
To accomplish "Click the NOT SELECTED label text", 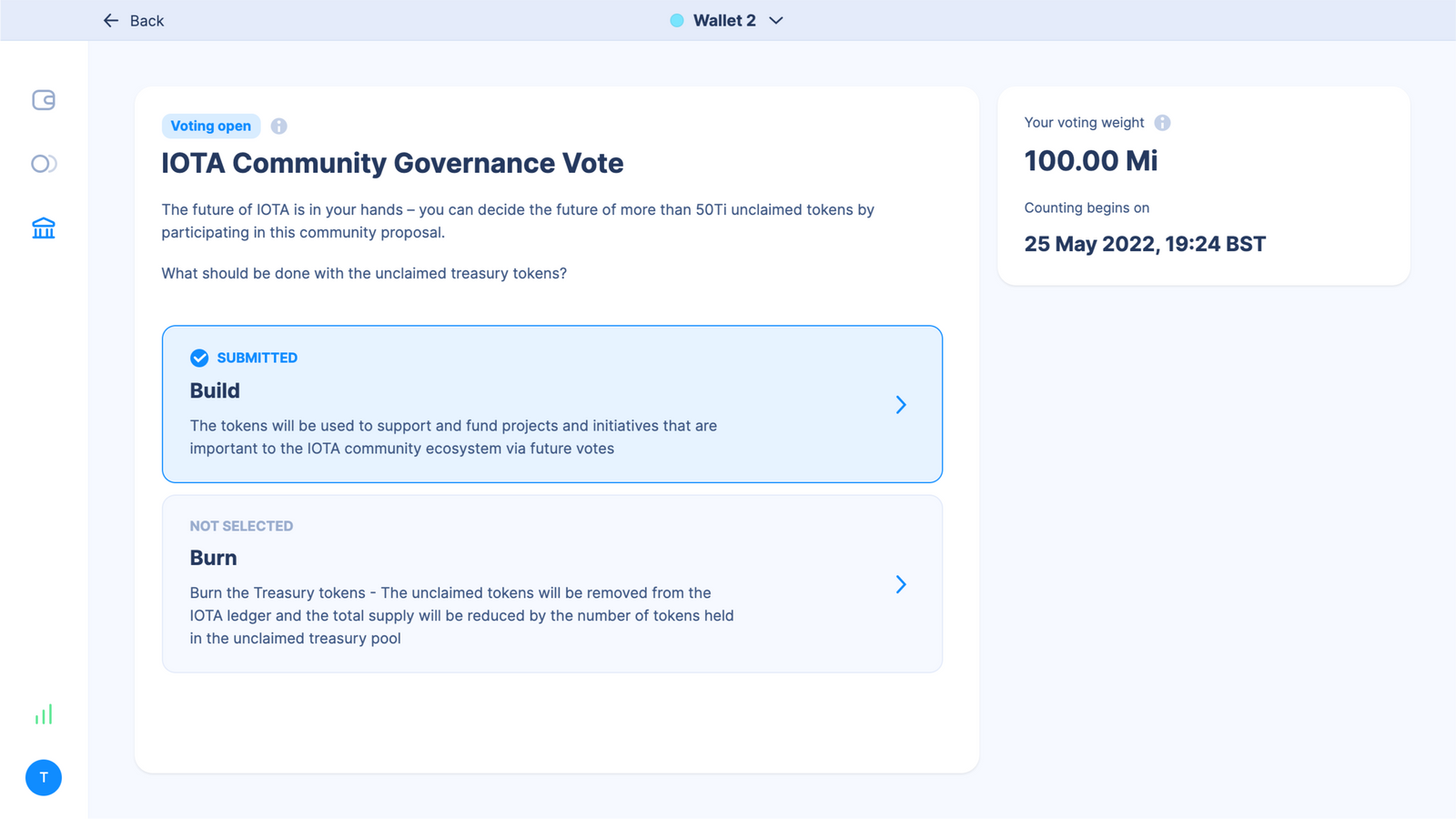I will pyautogui.click(x=241, y=526).
